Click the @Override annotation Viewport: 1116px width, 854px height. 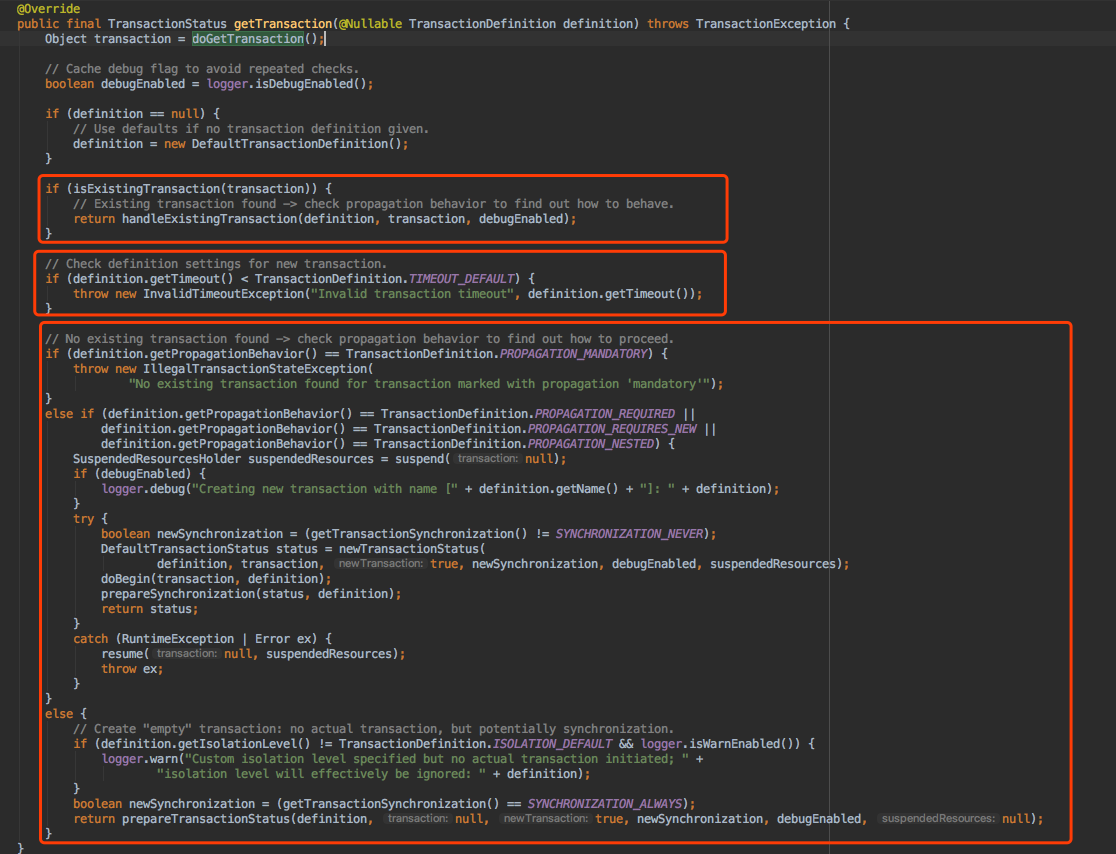pyautogui.click(x=48, y=9)
